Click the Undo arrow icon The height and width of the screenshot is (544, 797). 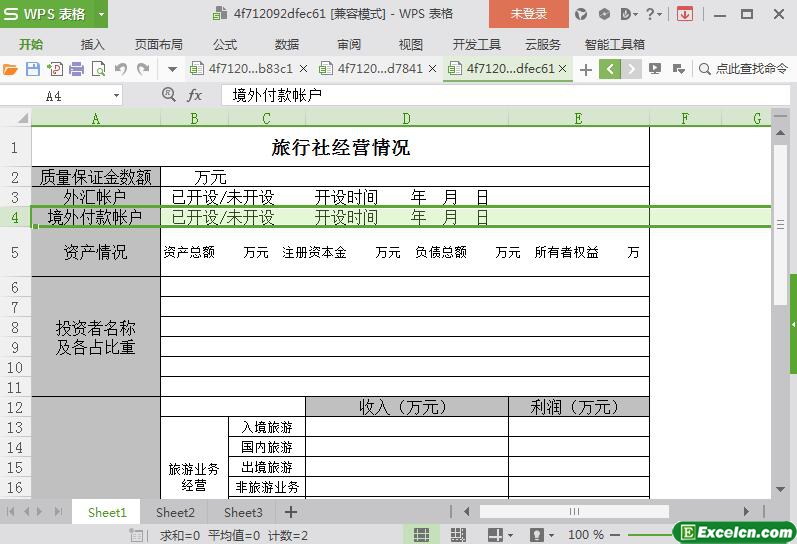pyautogui.click(x=121, y=69)
